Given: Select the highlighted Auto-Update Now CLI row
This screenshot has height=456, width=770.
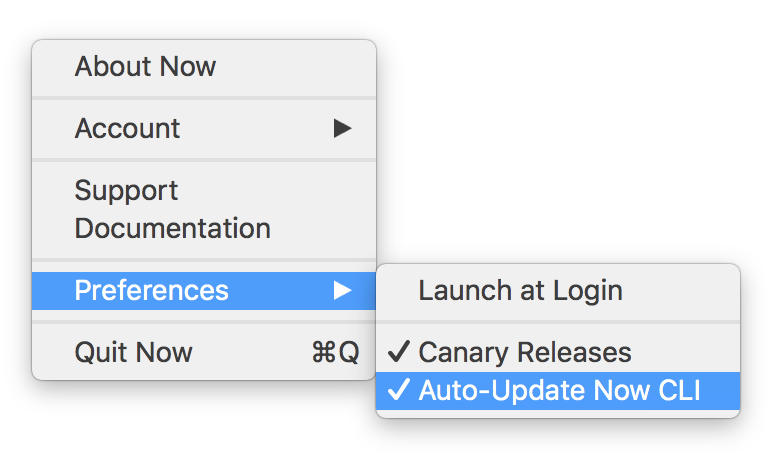Looking at the screenshot, I should [x=558, y=390].
